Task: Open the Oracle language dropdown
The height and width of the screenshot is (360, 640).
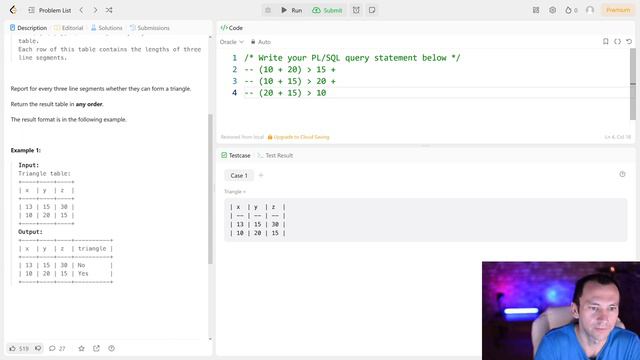Action: click(231, 42)
